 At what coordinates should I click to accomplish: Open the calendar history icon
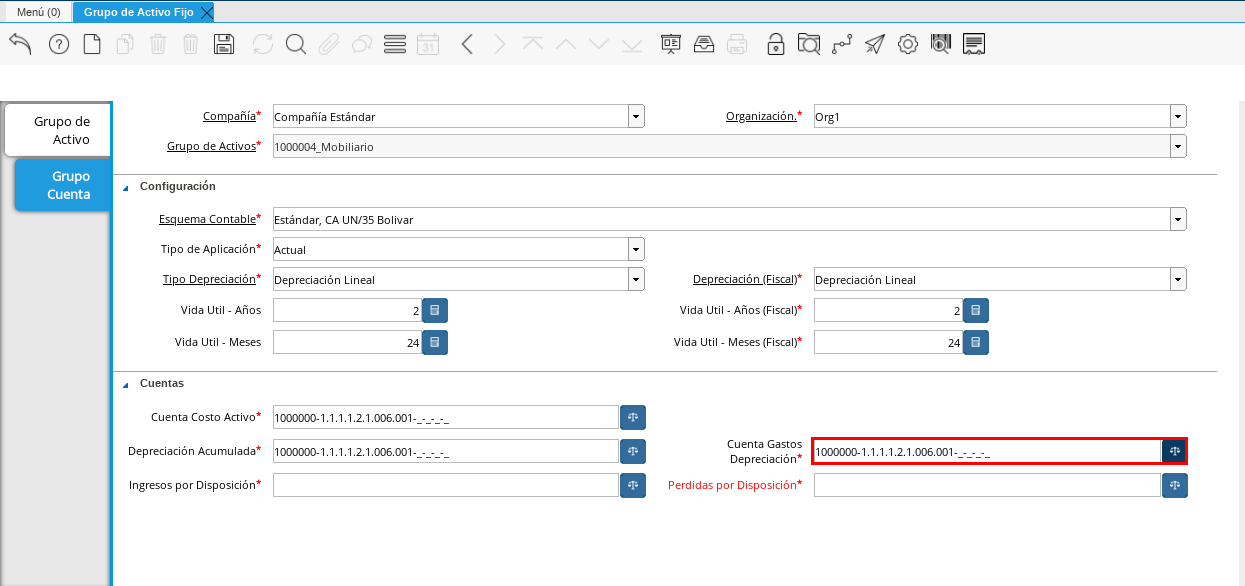coord(428,44)
